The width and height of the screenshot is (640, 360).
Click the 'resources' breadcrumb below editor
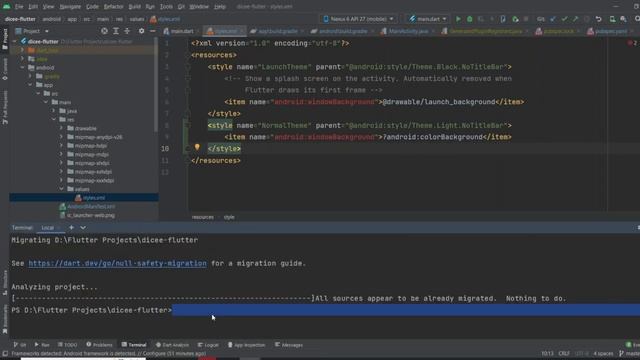point(202,217)
